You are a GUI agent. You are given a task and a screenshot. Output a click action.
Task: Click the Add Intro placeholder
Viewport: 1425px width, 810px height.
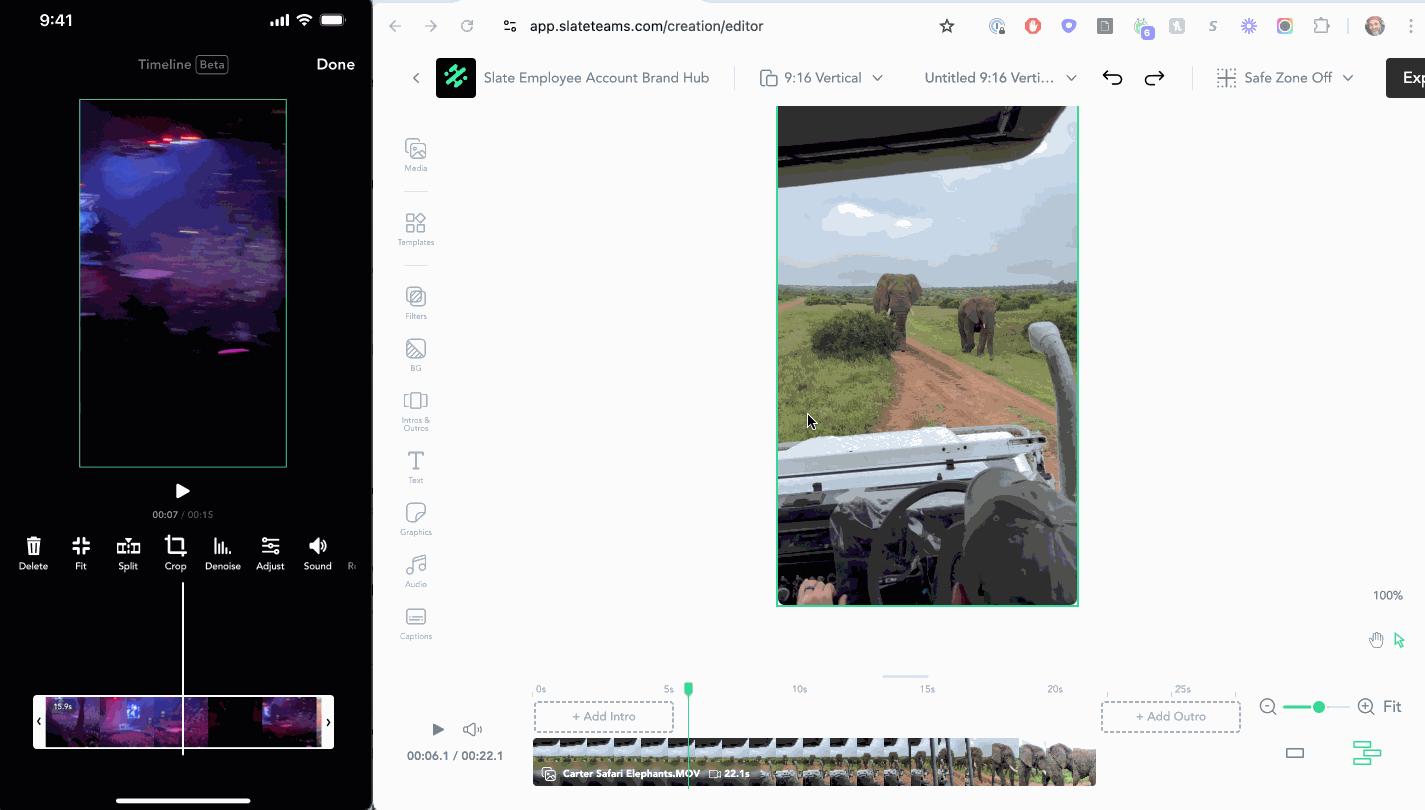coord(603,717)
